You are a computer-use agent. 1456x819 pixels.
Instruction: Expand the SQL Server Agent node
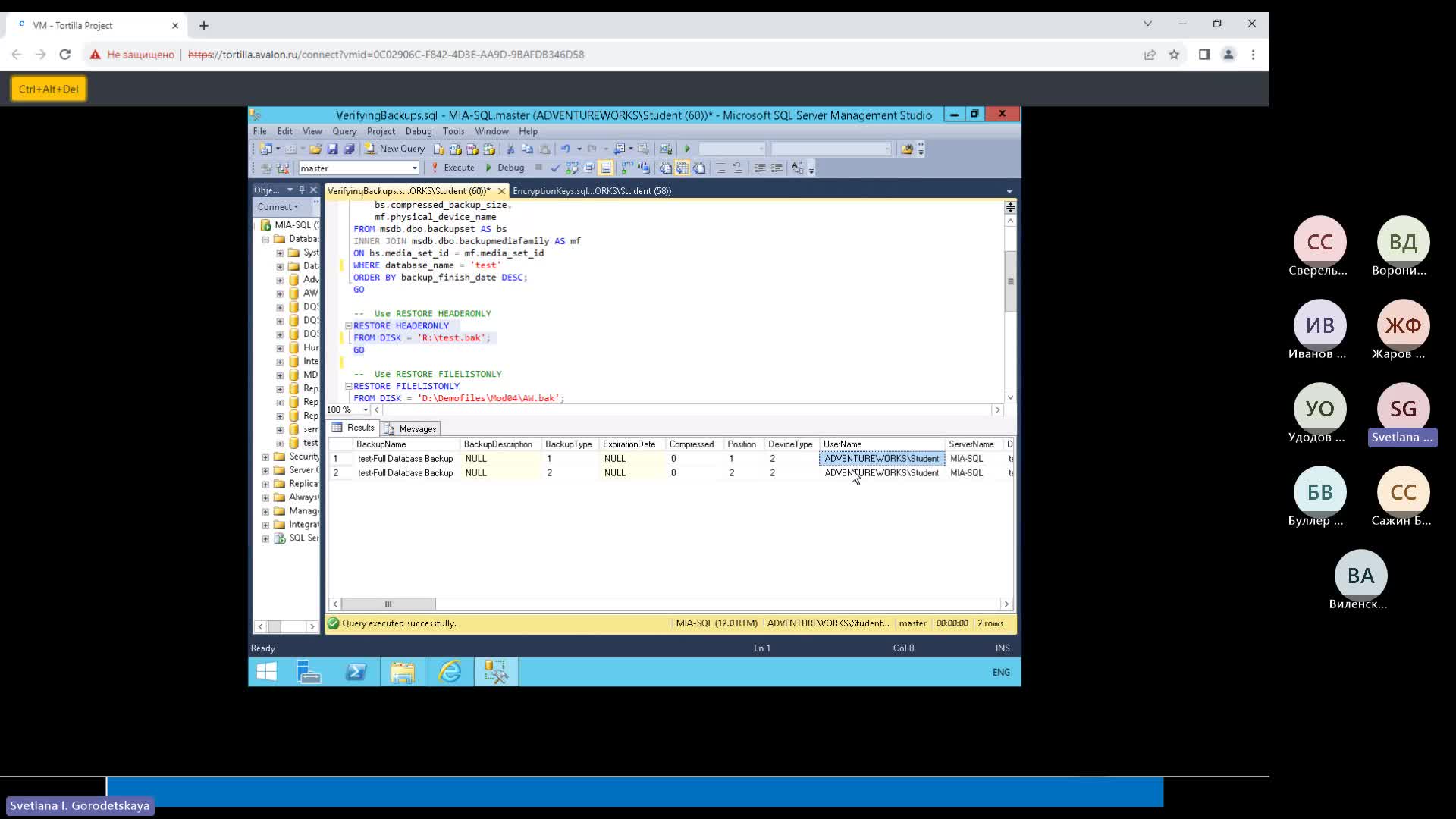pyautogui.click(x=265, y=538)
